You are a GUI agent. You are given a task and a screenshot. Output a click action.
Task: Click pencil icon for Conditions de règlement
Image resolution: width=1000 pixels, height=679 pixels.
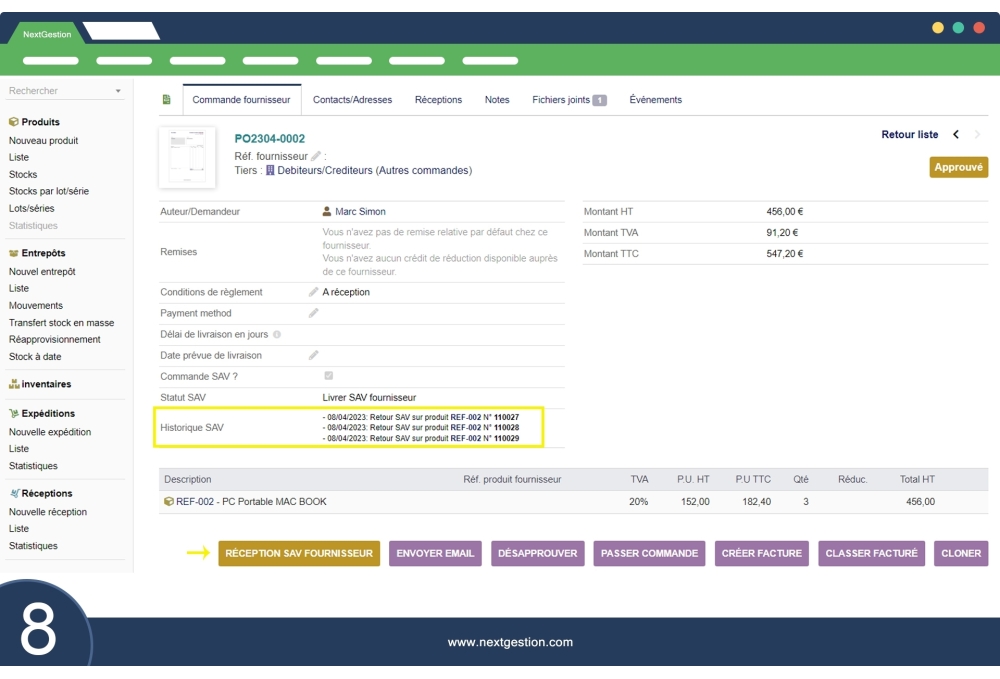(x=313, y=292)
